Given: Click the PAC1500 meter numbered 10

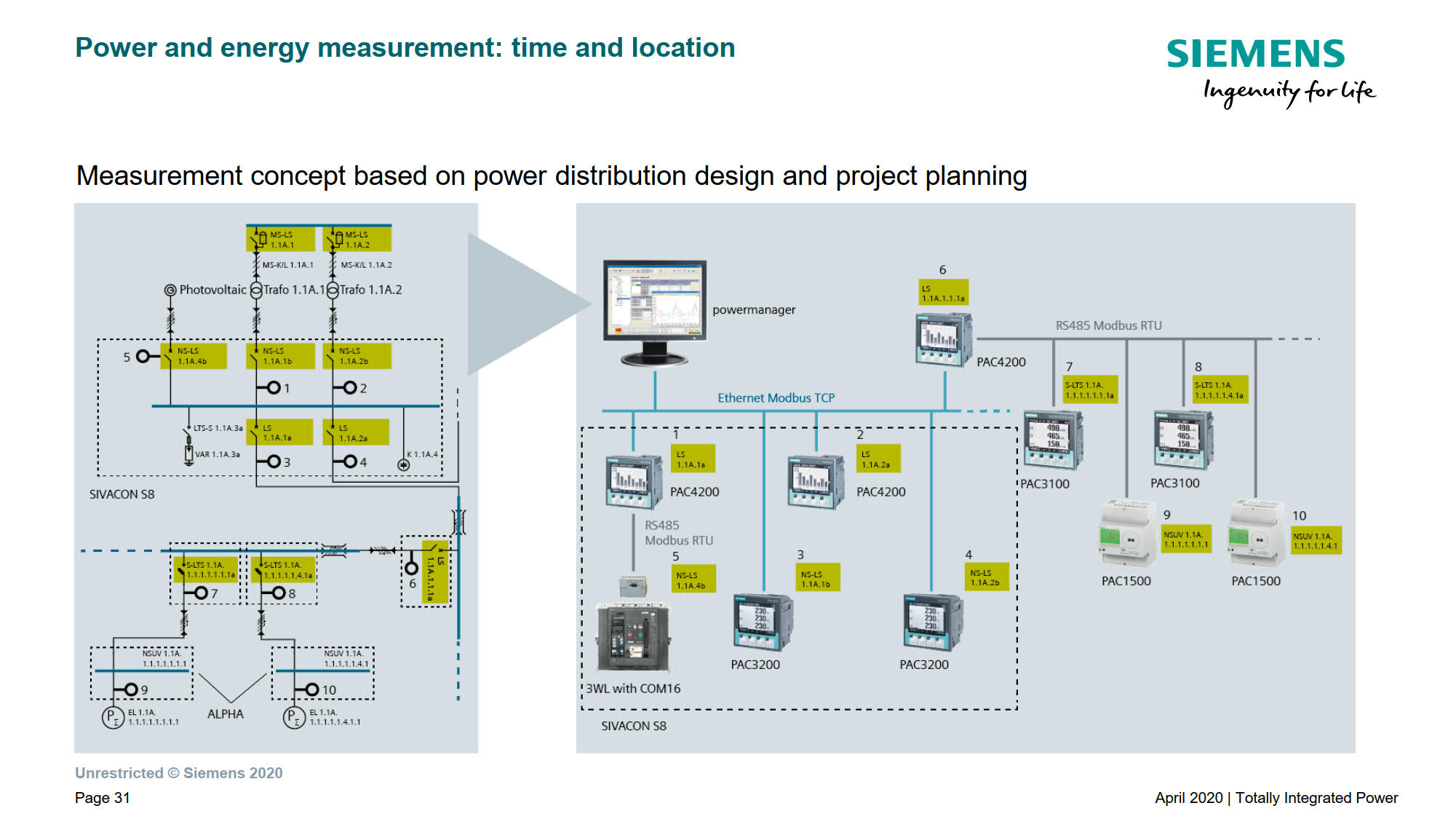Looking at the screenshot, I should 1255,534.
